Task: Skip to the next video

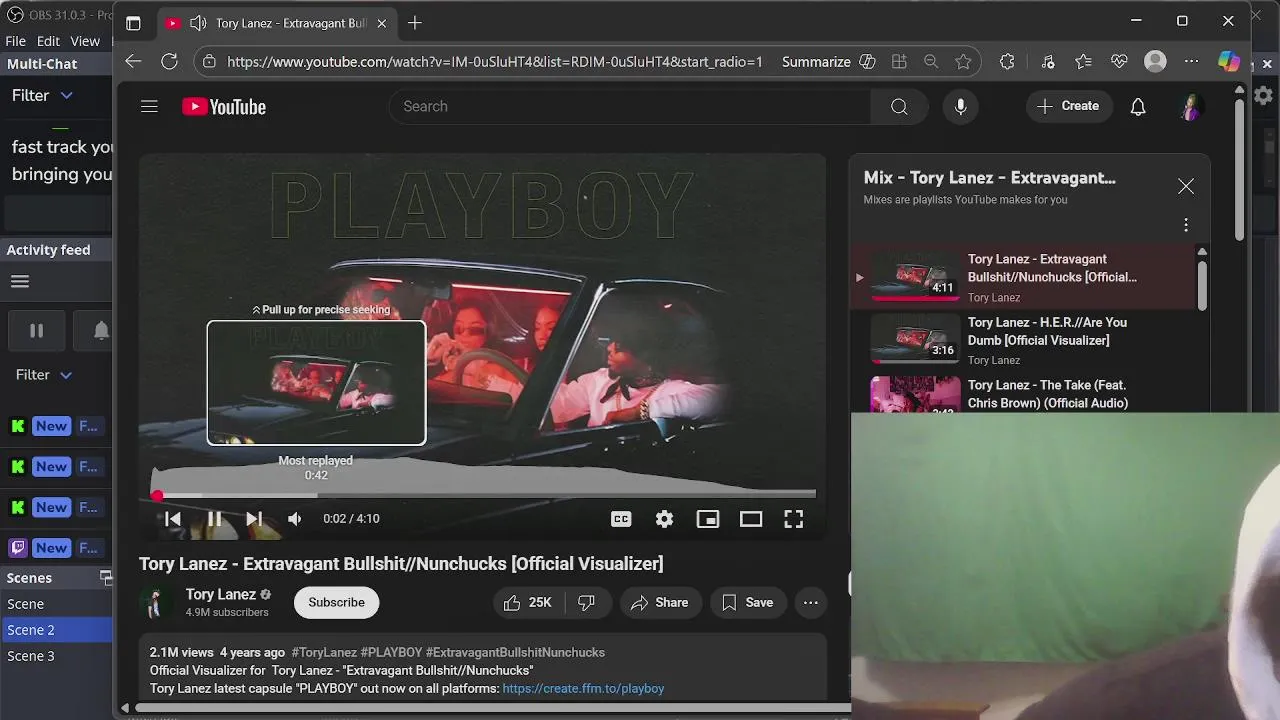Action: pyautogui.click(x=254, y=519)
